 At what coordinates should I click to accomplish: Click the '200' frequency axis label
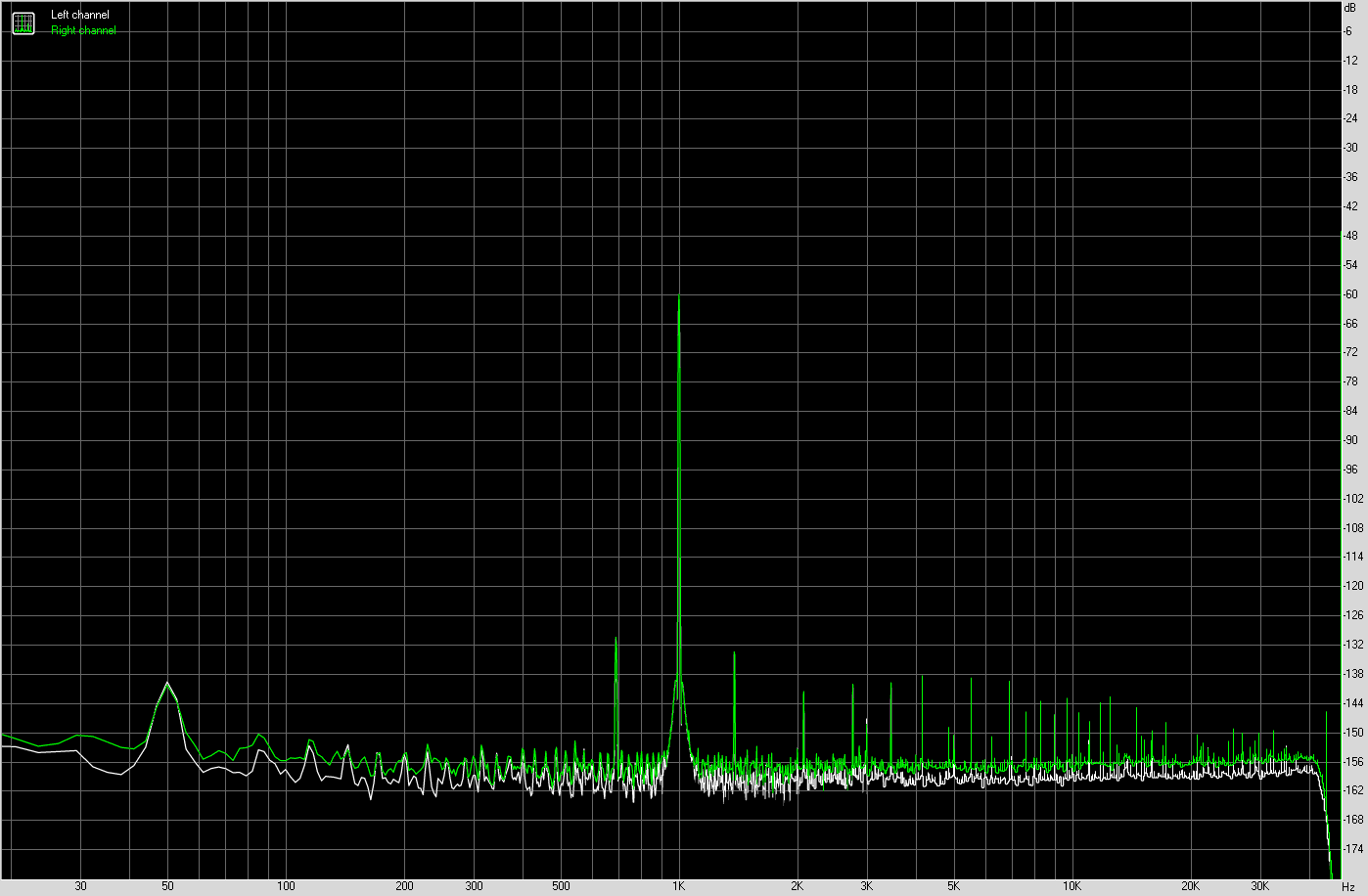tap(404, 887)
